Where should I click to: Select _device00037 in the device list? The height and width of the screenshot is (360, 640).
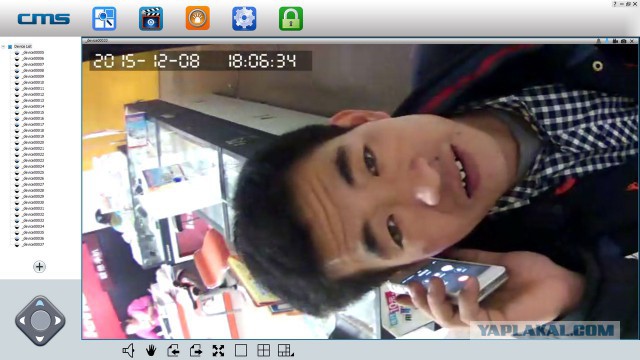point(33,244)
